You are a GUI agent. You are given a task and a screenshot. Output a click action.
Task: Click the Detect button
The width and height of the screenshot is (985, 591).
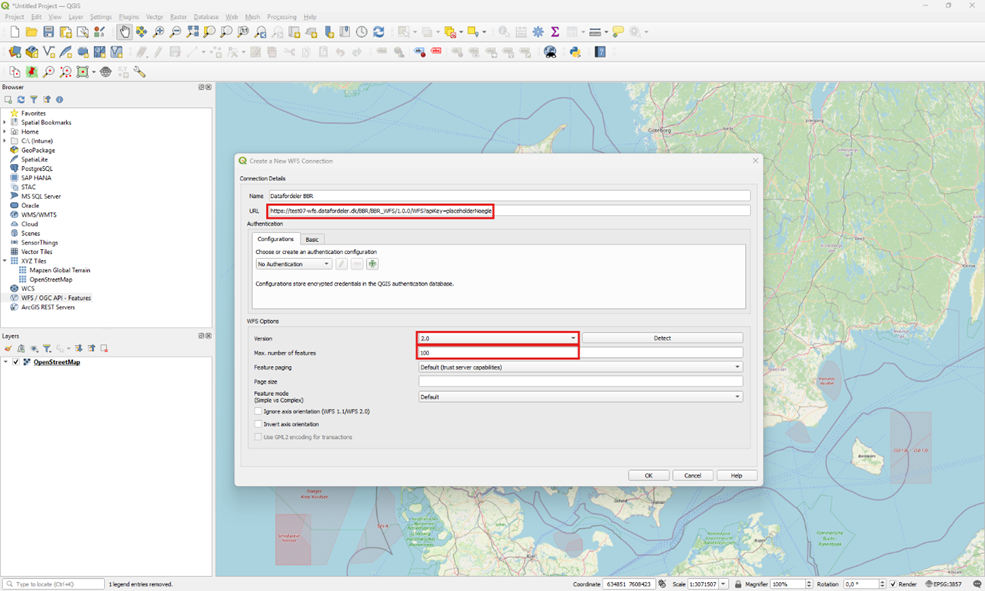coord(662,338)
